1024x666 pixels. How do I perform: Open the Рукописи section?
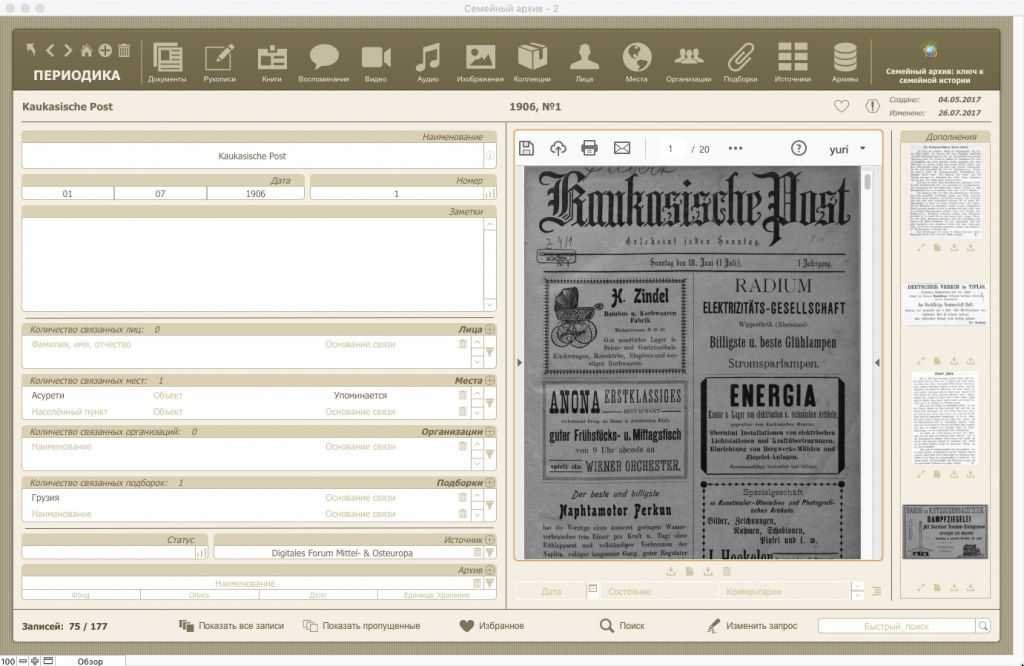pos(219,63)
